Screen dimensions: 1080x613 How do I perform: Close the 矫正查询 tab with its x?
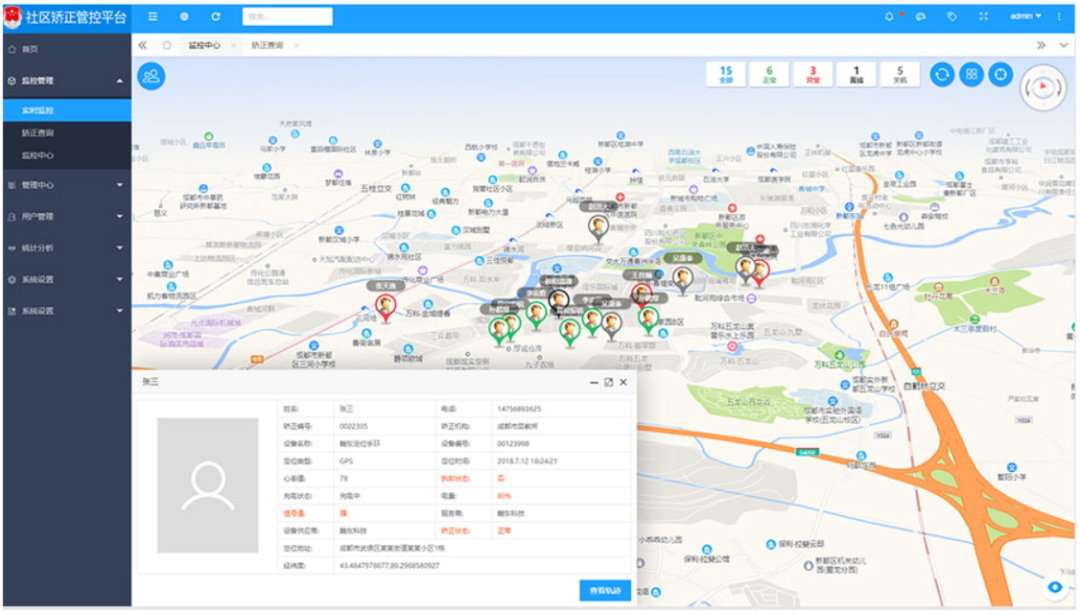coord(296,45)
